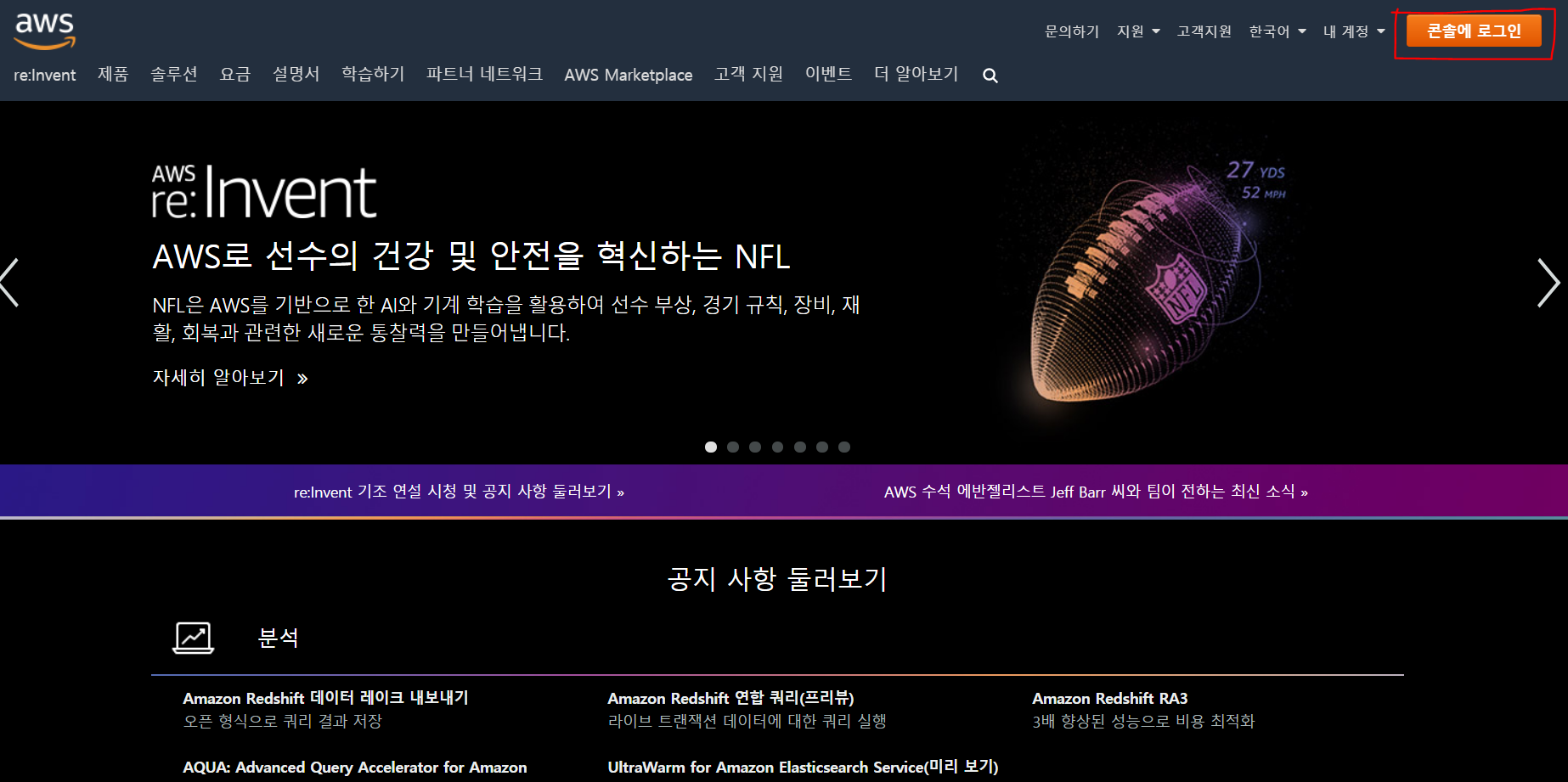
Task: Open UltraWarm for Amazon Elasticsearch Service link
Action: point(803,767)
